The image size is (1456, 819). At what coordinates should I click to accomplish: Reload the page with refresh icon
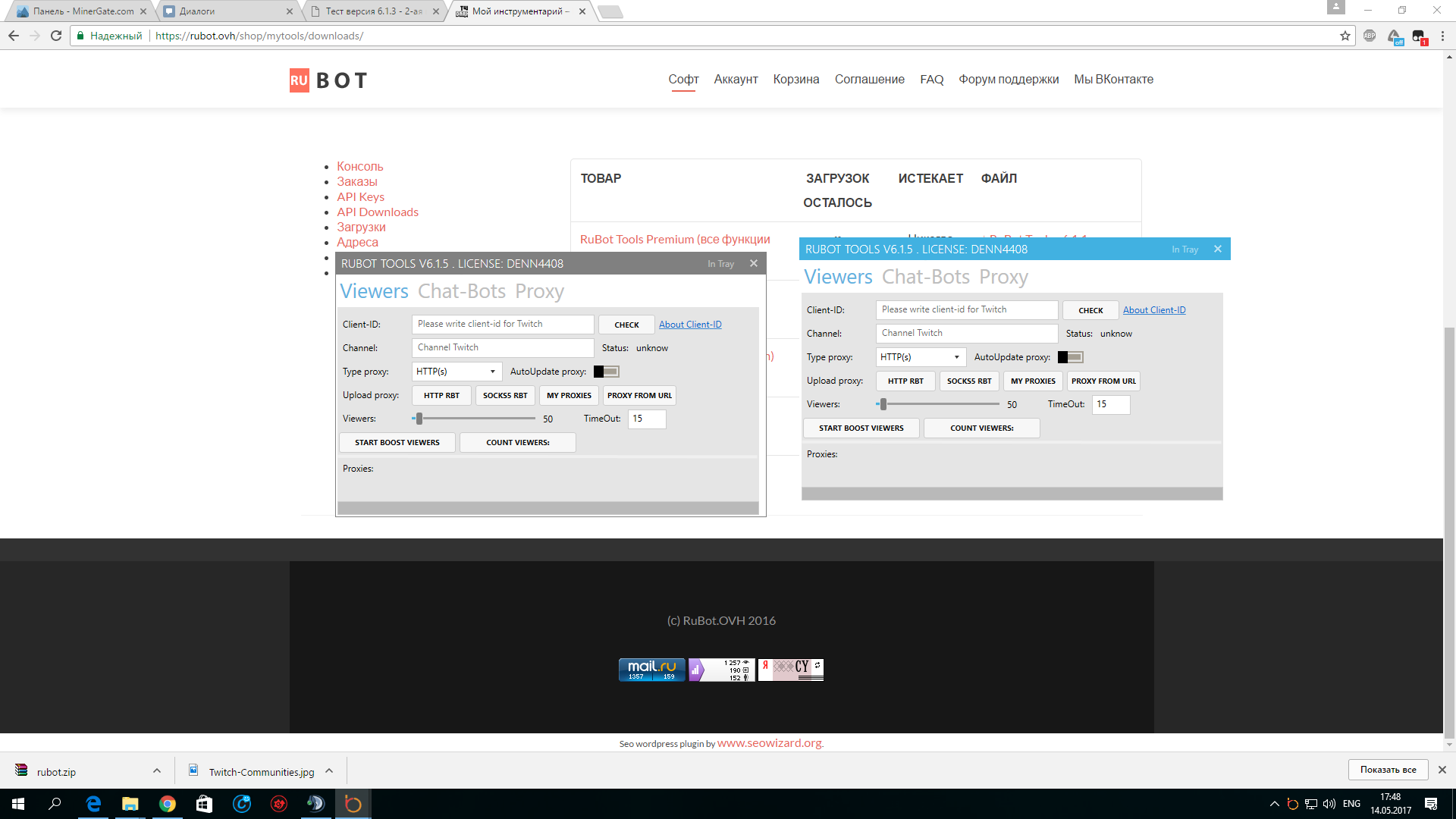pos(56,36)
